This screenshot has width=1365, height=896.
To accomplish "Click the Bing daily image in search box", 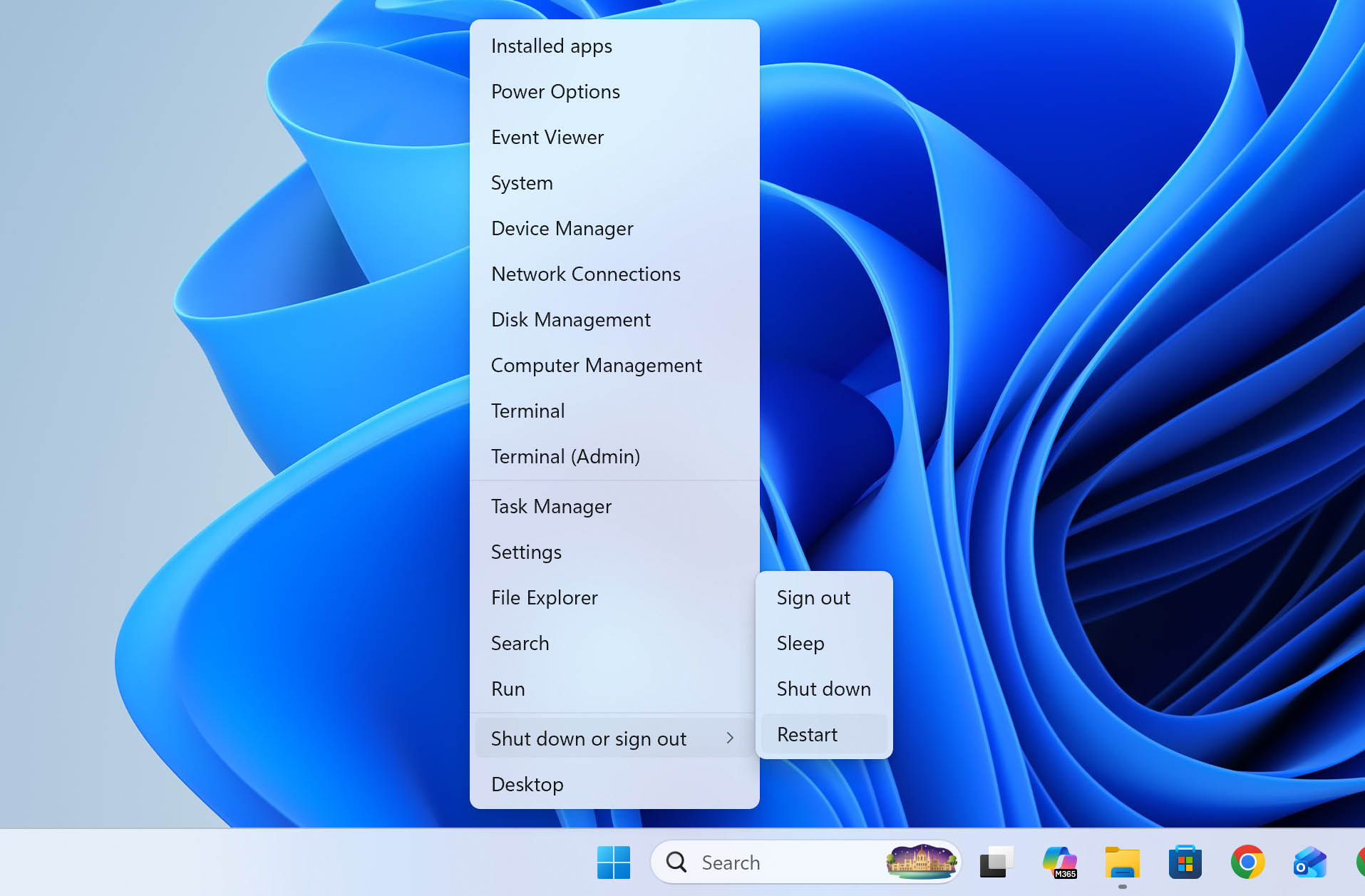I will [921, 862].
